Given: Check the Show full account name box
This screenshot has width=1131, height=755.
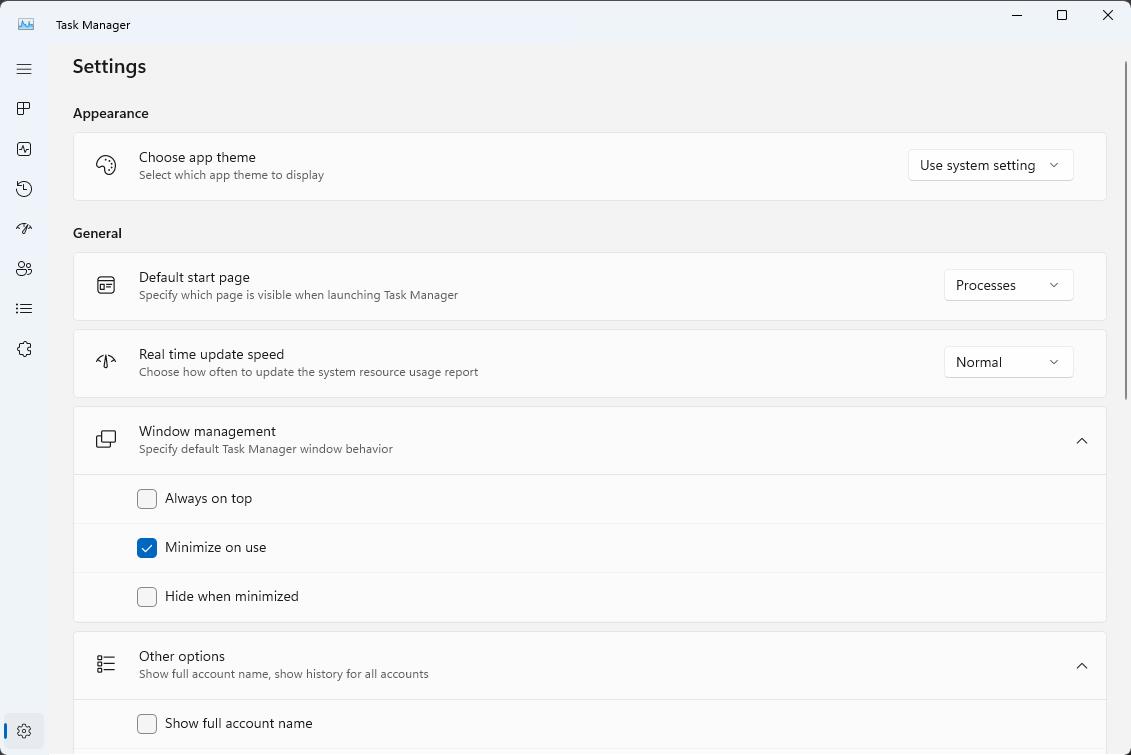Looking at the screenshot, I should click(x=147, y=724).
